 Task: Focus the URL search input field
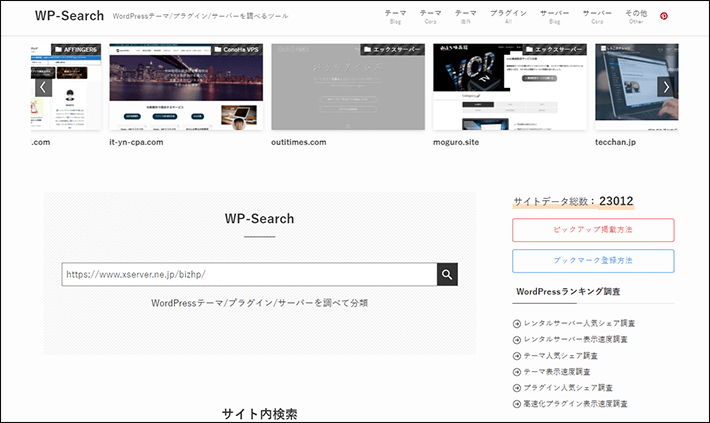[x=249, y=274]
